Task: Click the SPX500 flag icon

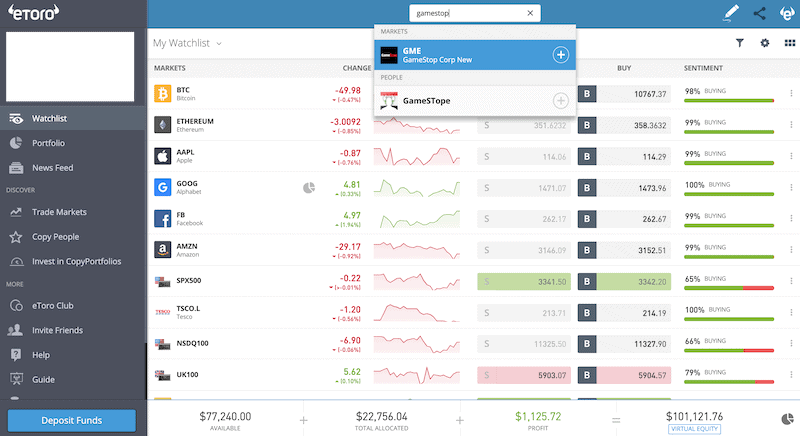Action: (162, 281)
